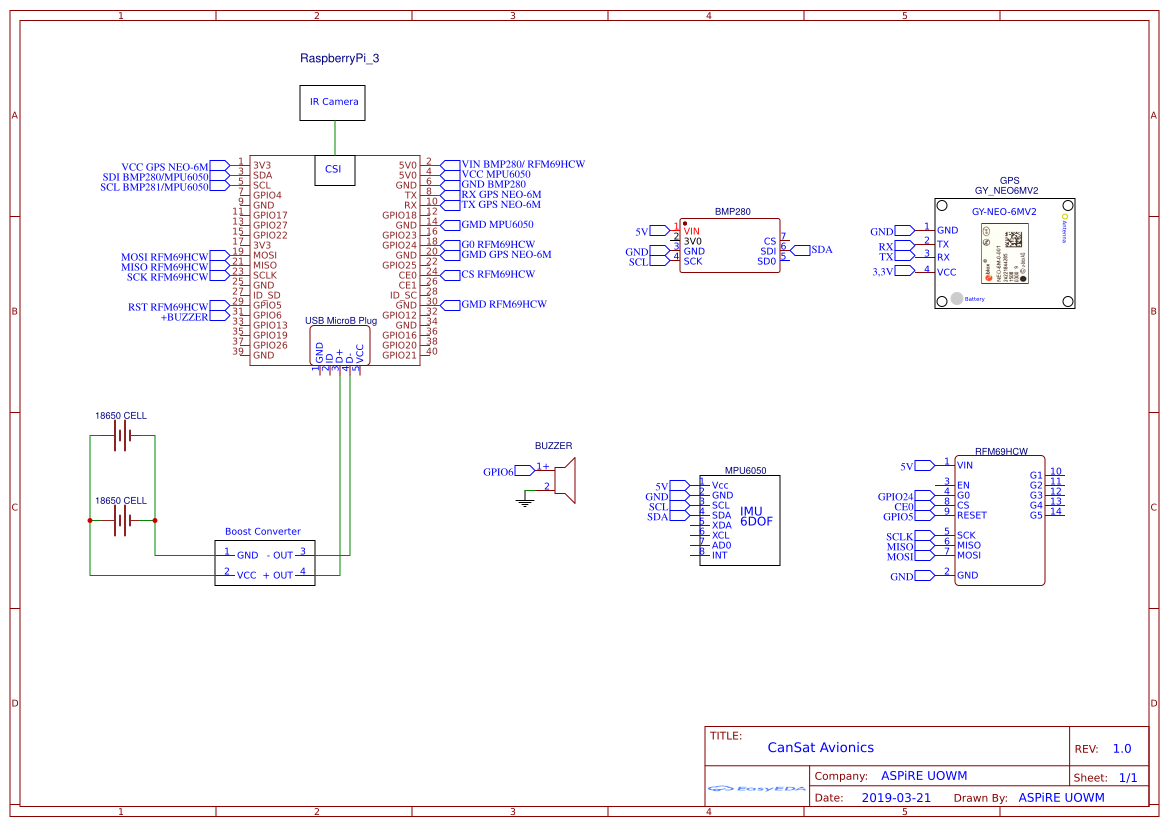Click the VIN BMP280/ RFM69HCW net label
The image size is (1169, 827).
tap(523, 164)
